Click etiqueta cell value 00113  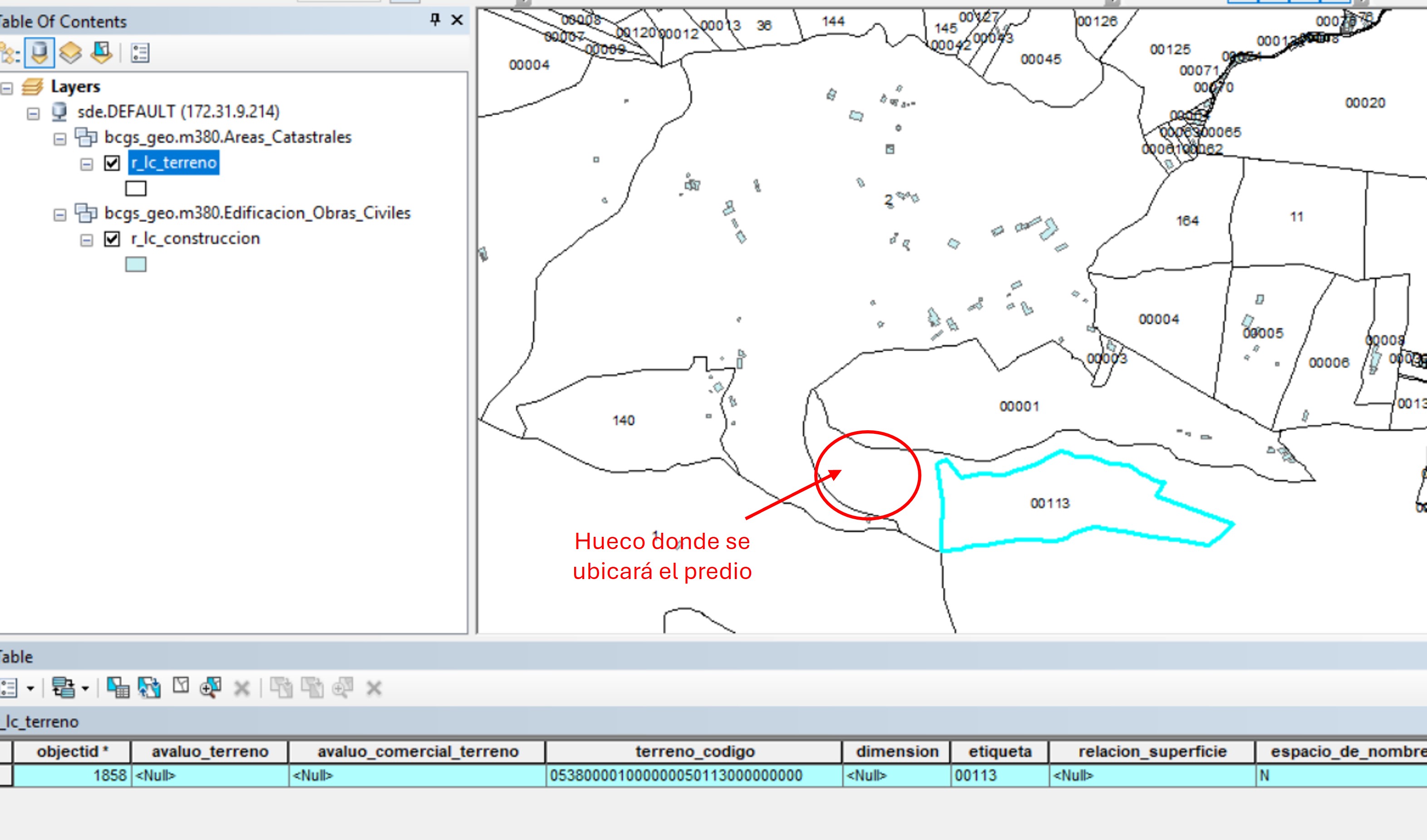pos(1000,776)
